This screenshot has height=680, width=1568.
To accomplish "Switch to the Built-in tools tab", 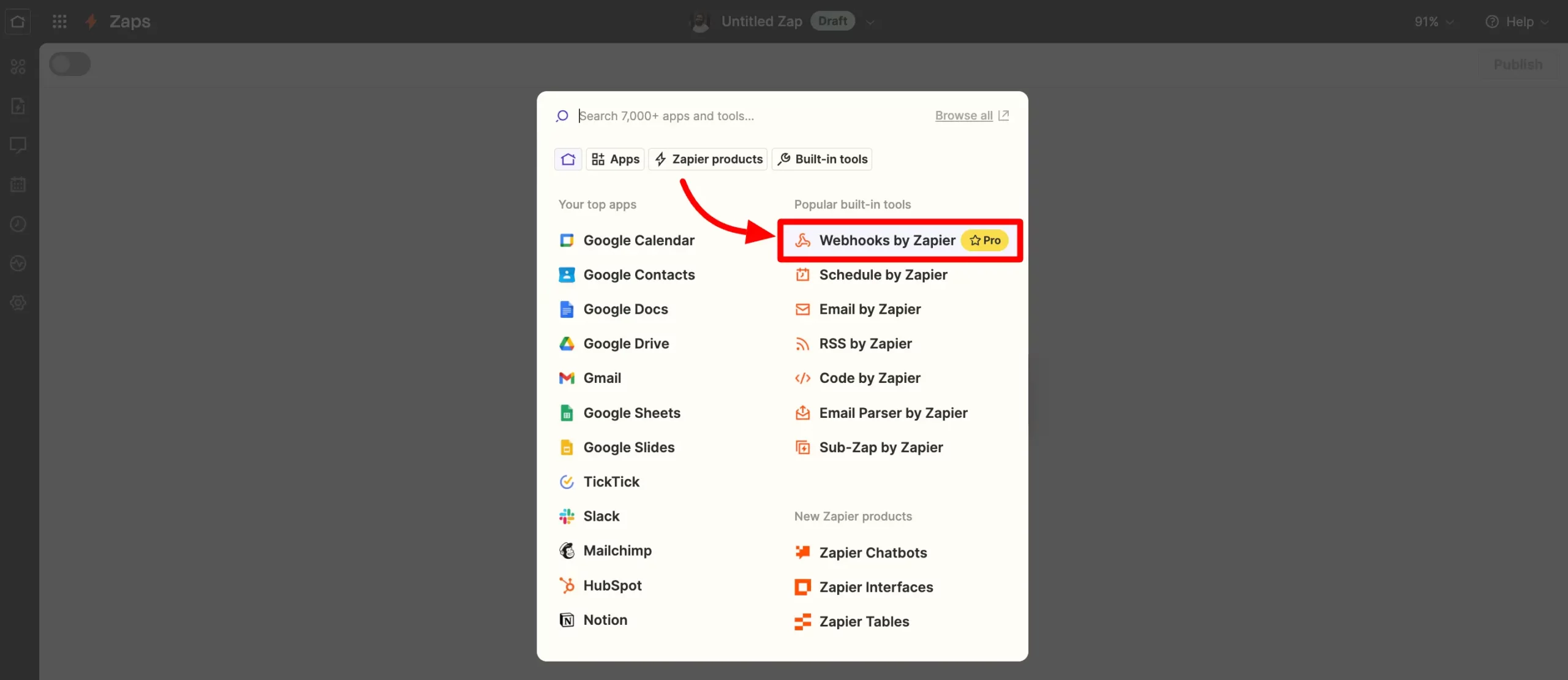I will pos(822,159).
